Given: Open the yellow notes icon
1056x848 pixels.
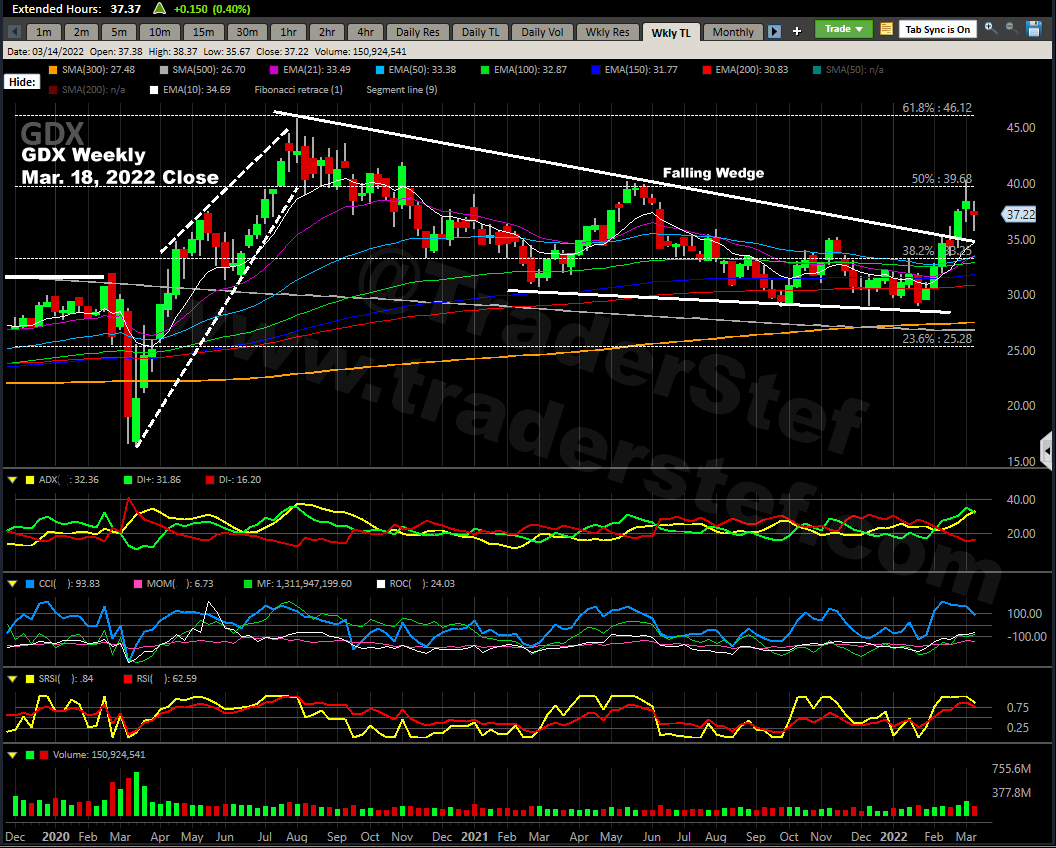Looking at the screenshot, I should [x=886, y=29].
